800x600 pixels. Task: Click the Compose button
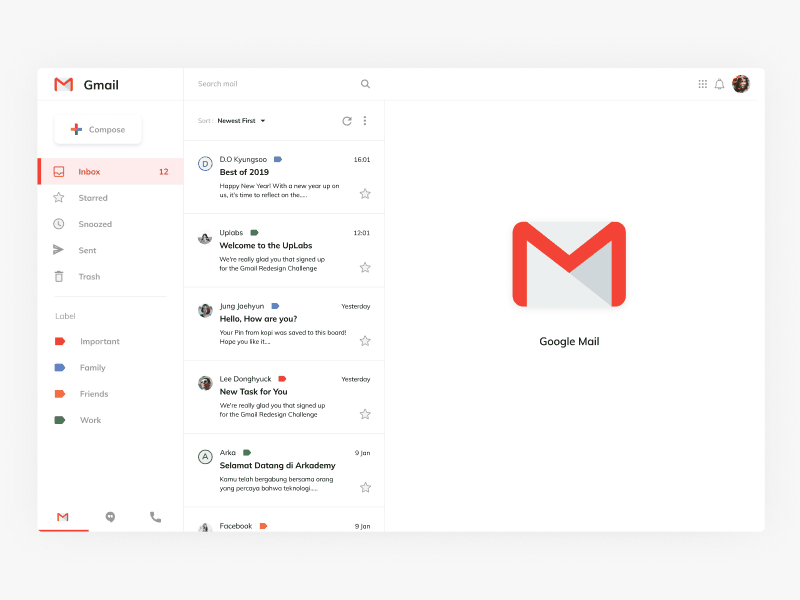[x=97, y=129]
